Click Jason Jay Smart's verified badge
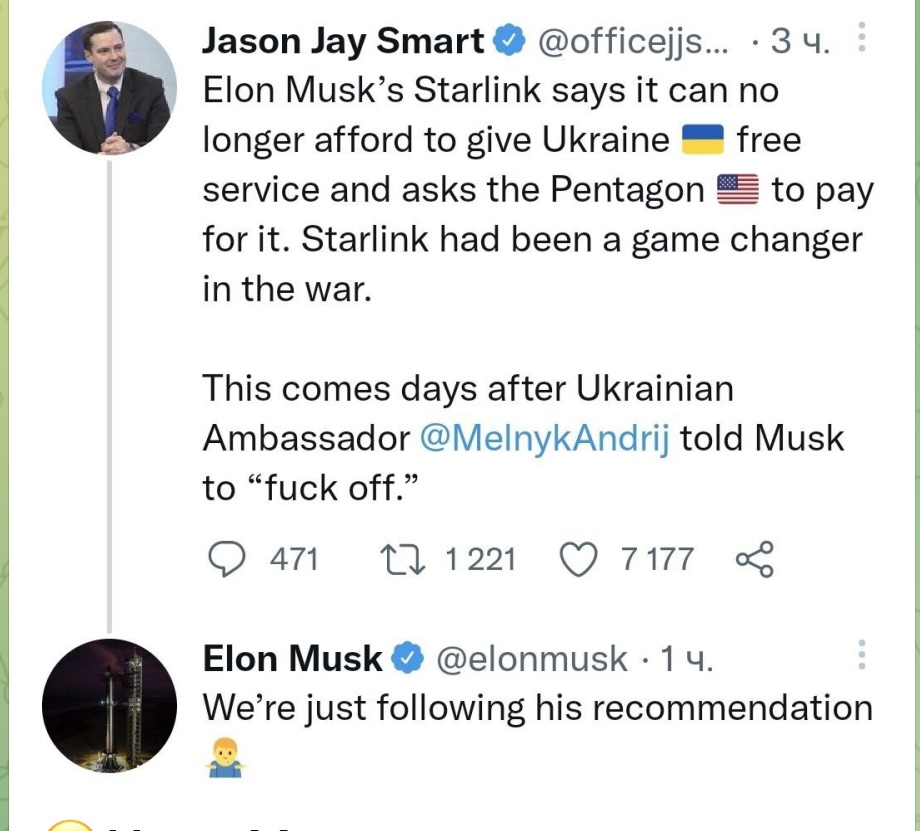Viewport: 920px width, 831px height. 510,42
